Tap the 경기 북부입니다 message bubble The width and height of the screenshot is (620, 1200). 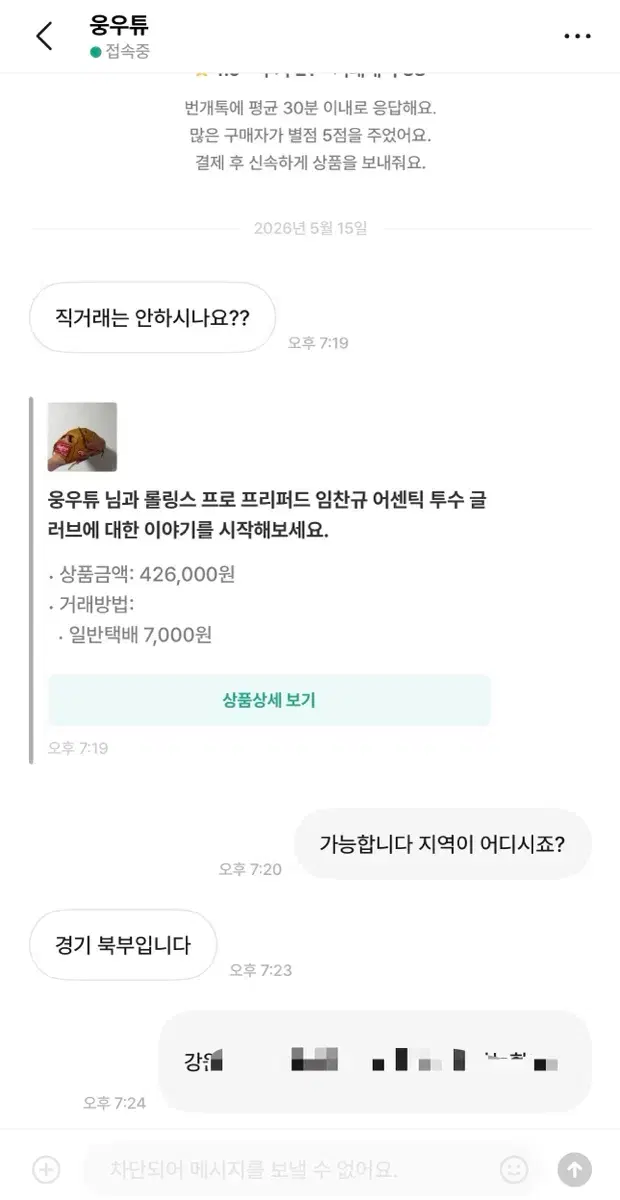[123, 944]
